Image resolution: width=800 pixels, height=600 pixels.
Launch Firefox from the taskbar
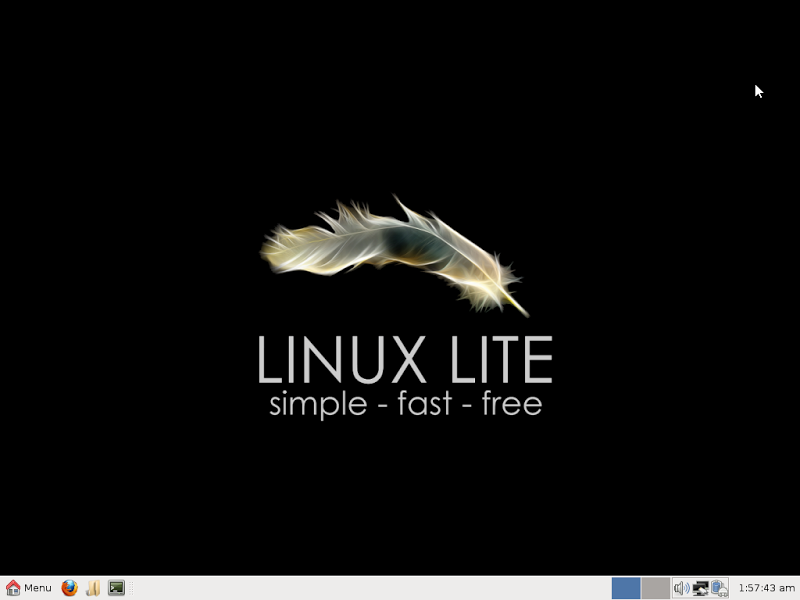(68, 588)
